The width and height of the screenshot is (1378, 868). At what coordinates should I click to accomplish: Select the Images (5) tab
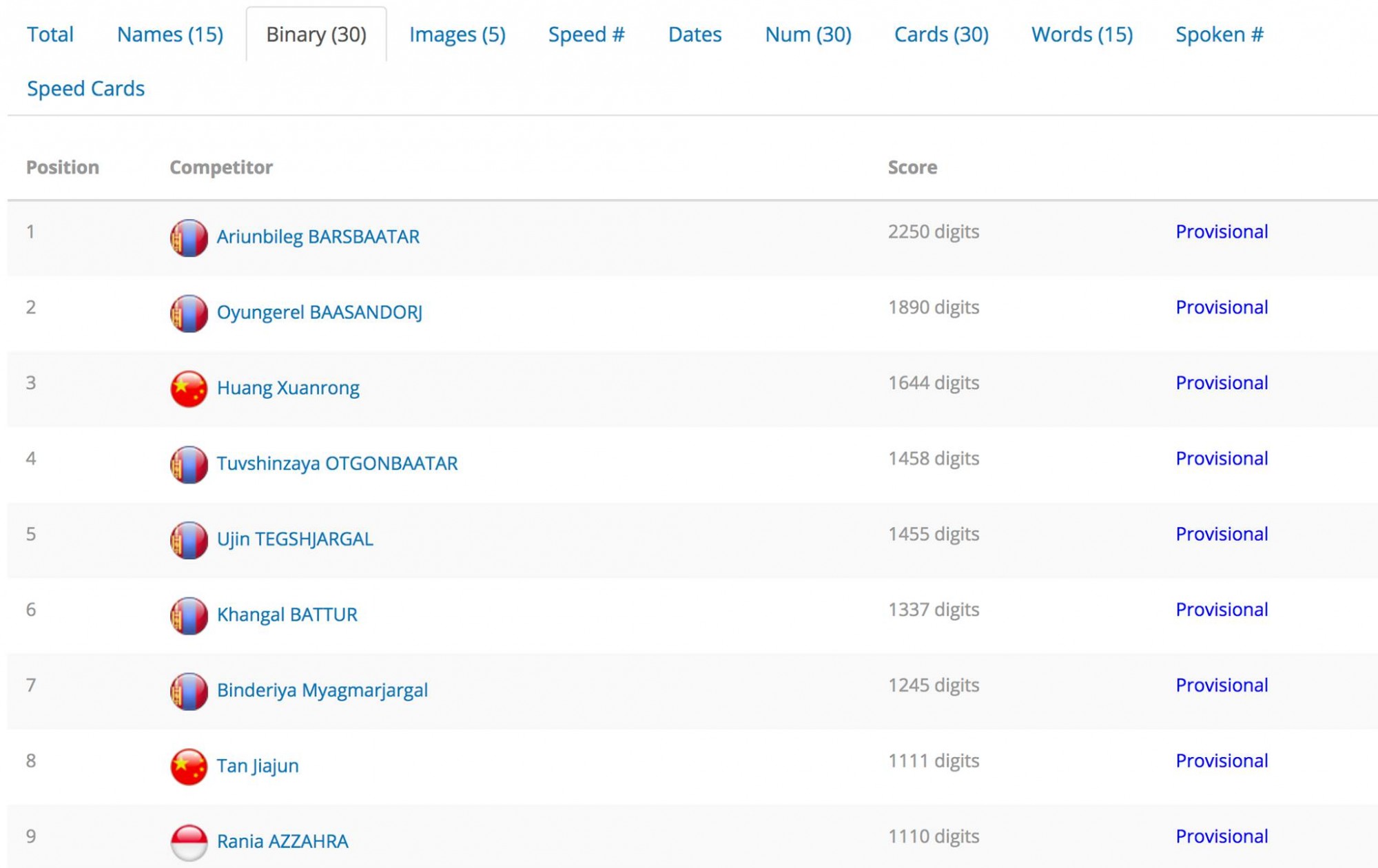(x=457, y=34)
